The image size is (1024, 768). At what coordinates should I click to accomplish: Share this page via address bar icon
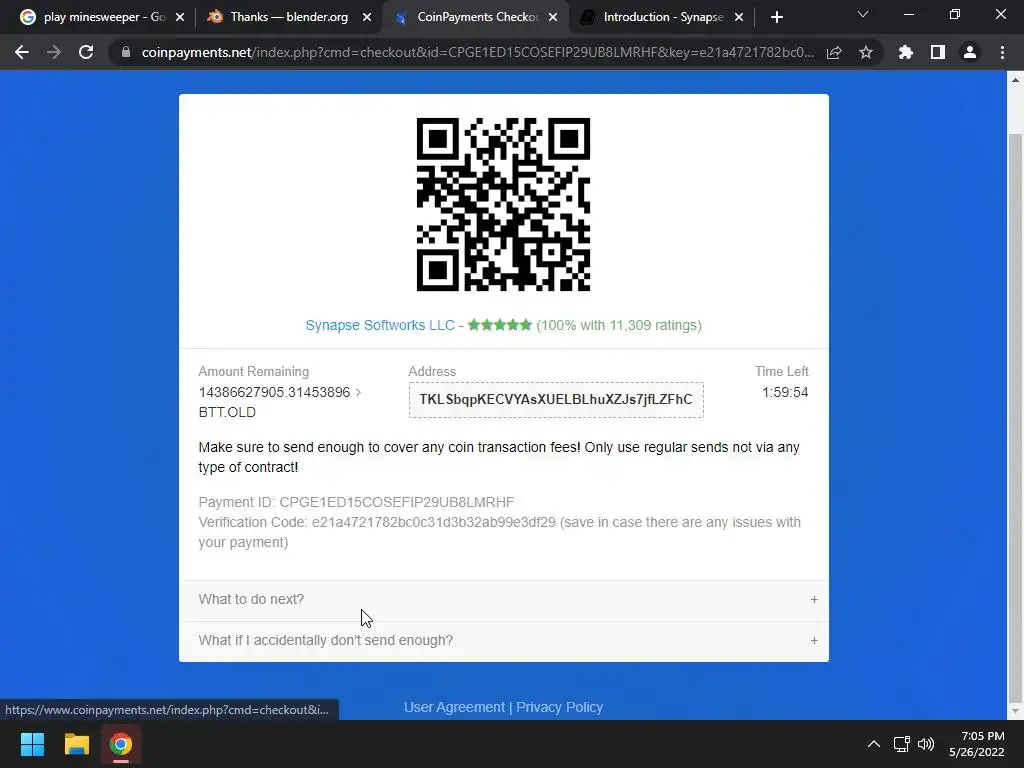pyautogui.click(x=834, y=52)
